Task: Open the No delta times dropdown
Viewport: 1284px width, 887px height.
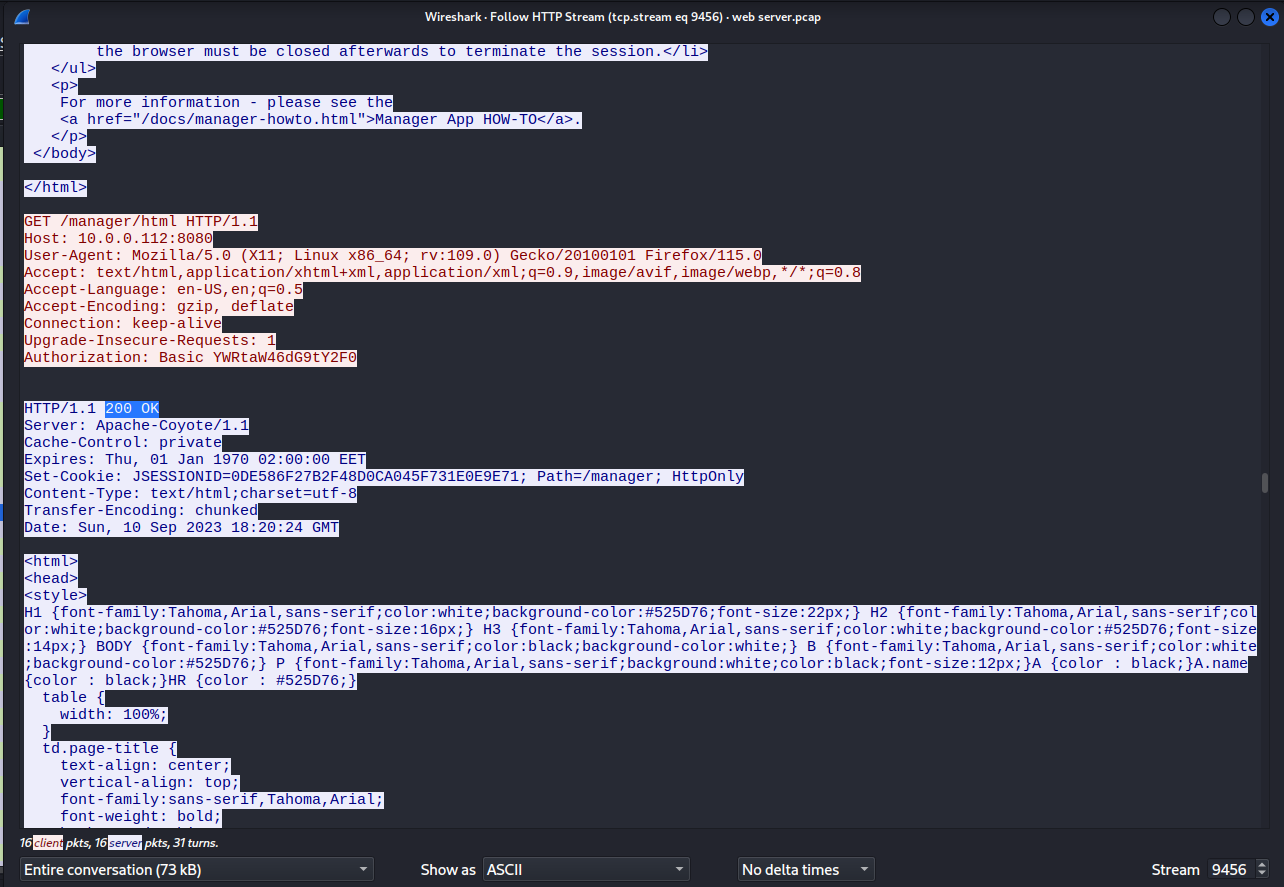Action: tap(806, 869)
